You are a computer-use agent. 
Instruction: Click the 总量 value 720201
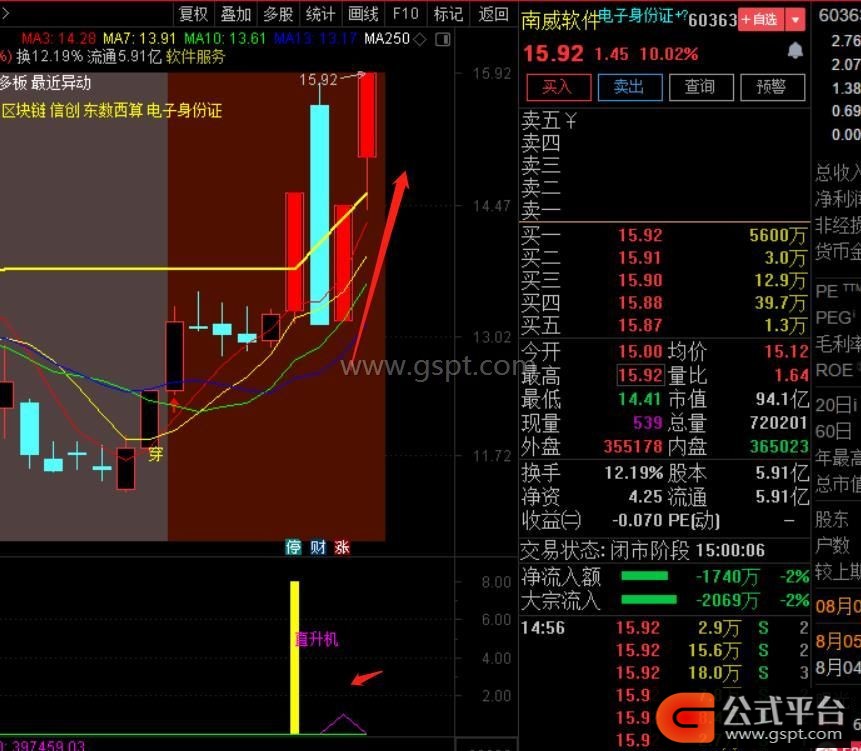[x=779, y=423]
